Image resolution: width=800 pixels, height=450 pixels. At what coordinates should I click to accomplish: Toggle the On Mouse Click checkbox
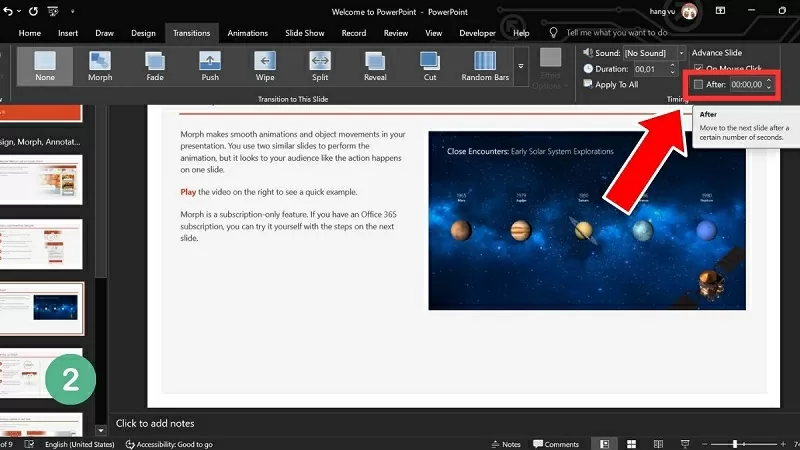click(698, 68)
